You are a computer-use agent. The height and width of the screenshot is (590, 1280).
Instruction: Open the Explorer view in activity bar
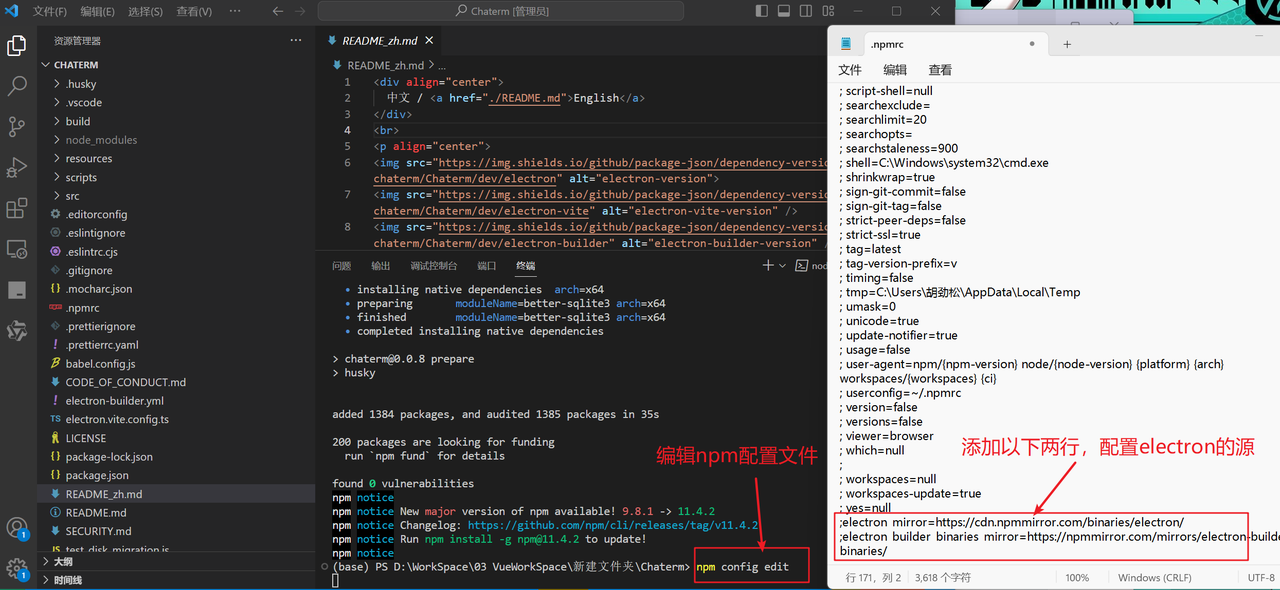[x=17, y=46]
